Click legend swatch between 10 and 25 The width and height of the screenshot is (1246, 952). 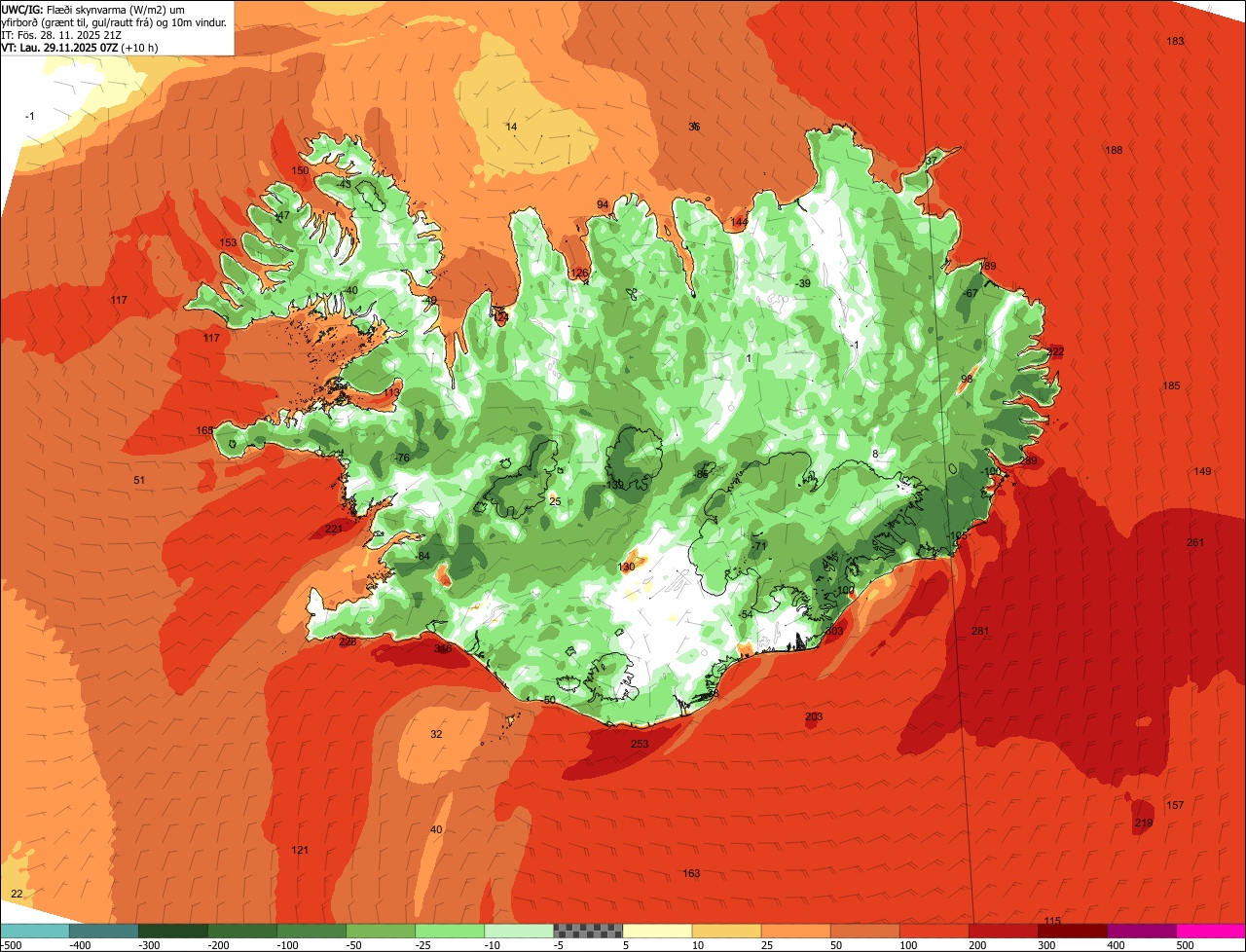(x=726, y=931)
